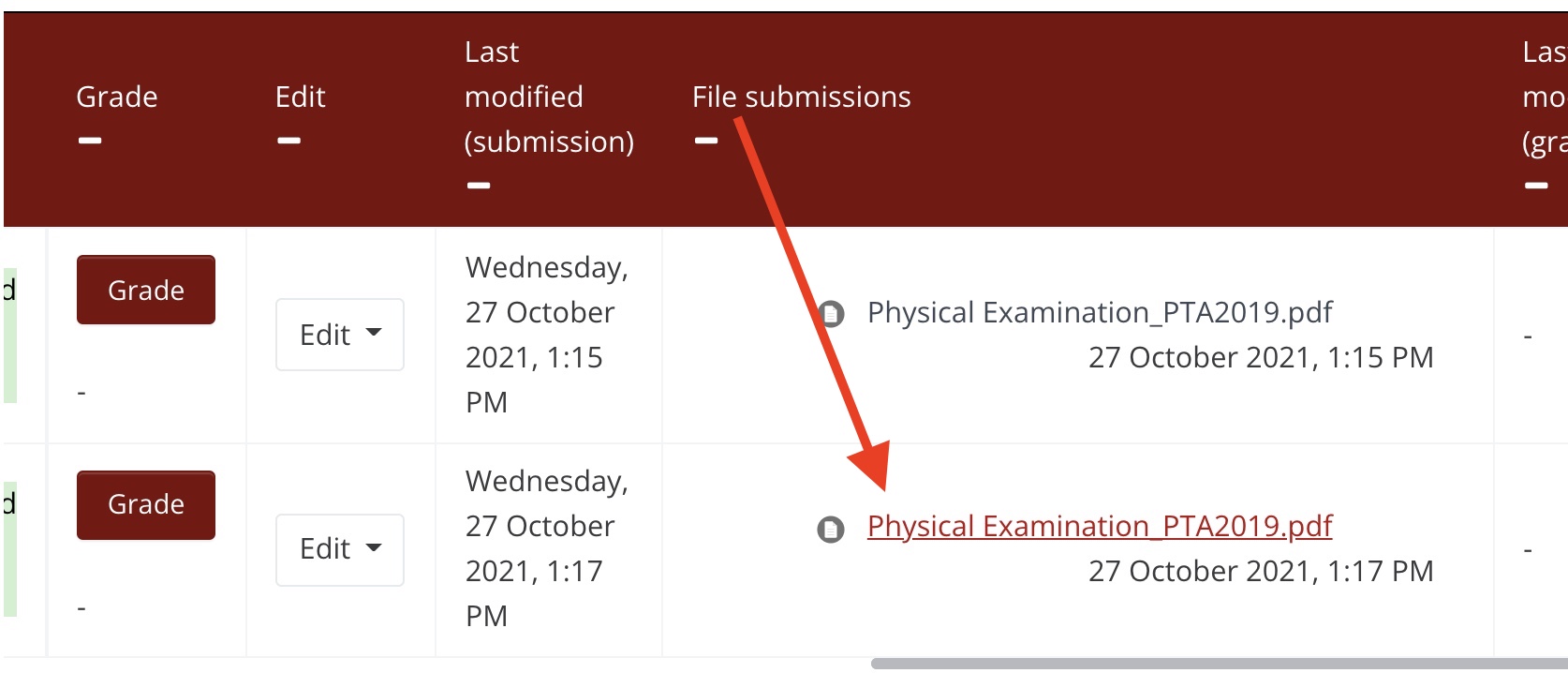
Task: Expand Edit dropdown for the 1:17 PM submission
Action: tap(339, 549)
